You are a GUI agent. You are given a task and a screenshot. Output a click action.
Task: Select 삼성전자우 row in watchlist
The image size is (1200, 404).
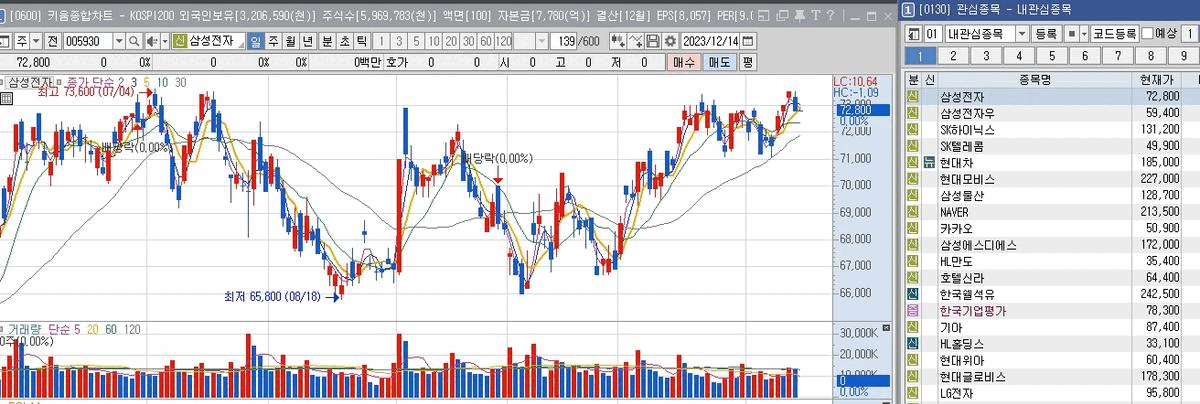click(x=1052, y=113)
